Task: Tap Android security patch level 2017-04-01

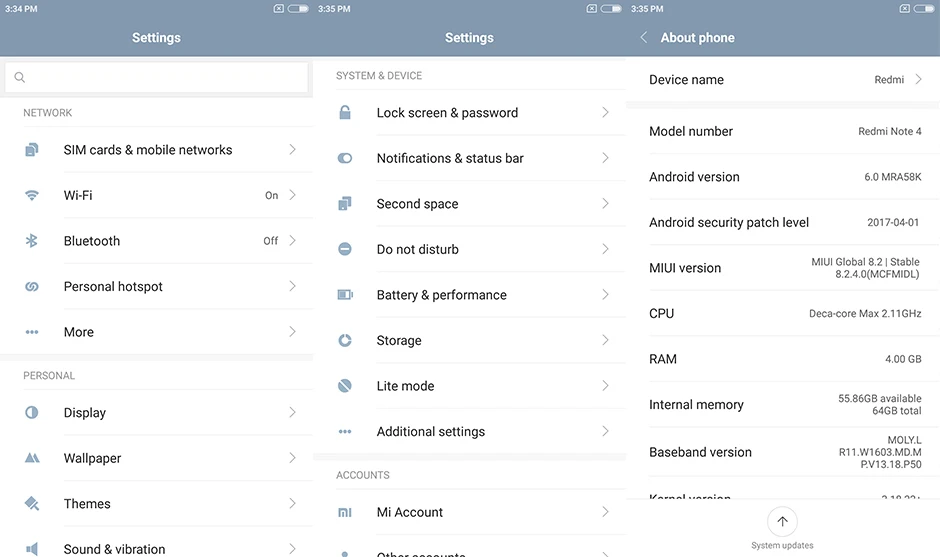Action: pyautogui.click(x=893, y=222)
